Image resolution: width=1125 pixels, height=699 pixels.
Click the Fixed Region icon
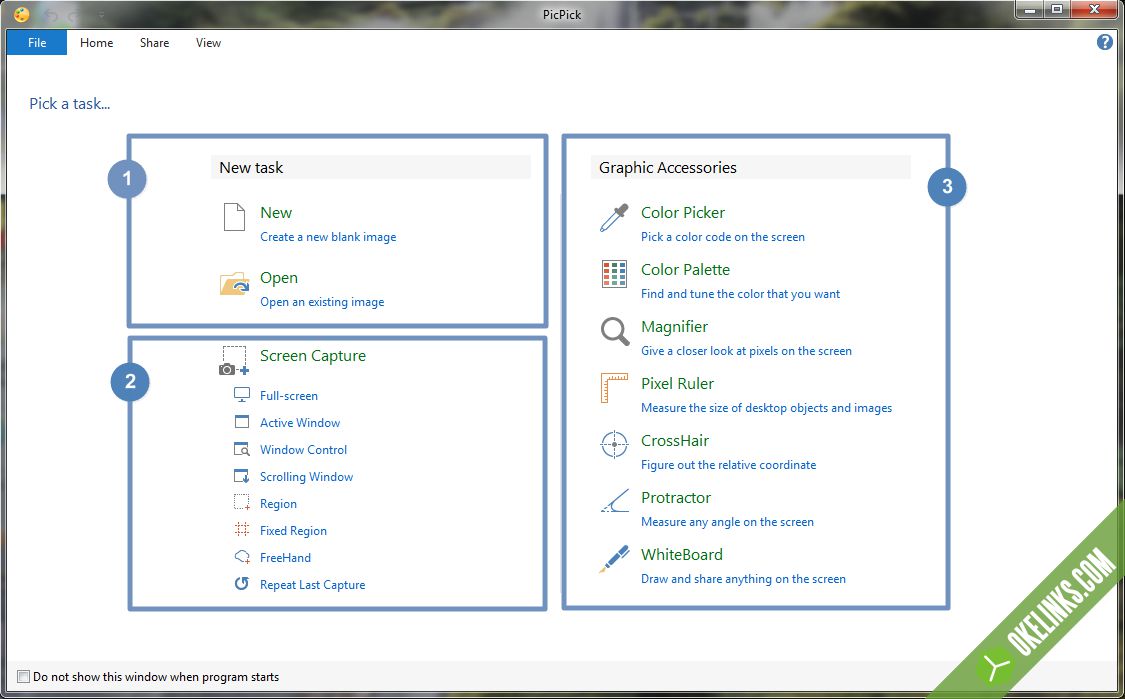tap(242, 530)
